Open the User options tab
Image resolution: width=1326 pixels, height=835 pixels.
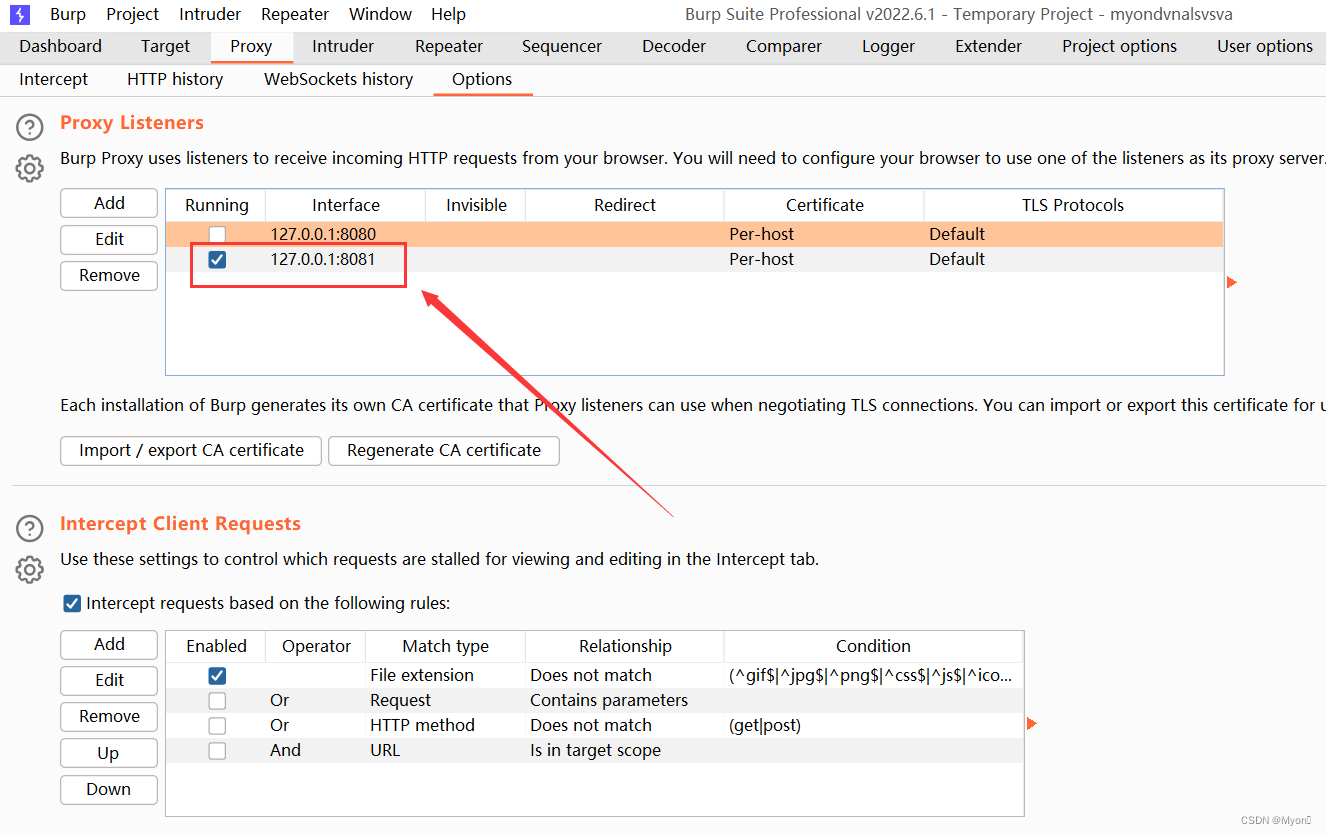1264,46
